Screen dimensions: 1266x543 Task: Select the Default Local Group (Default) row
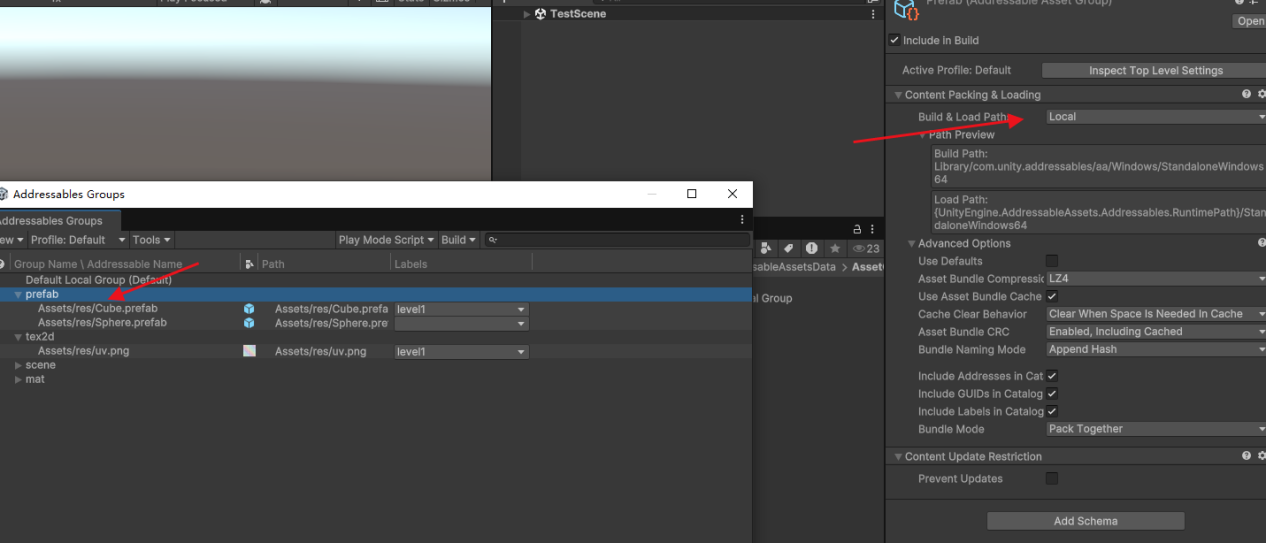coord(375,280)
